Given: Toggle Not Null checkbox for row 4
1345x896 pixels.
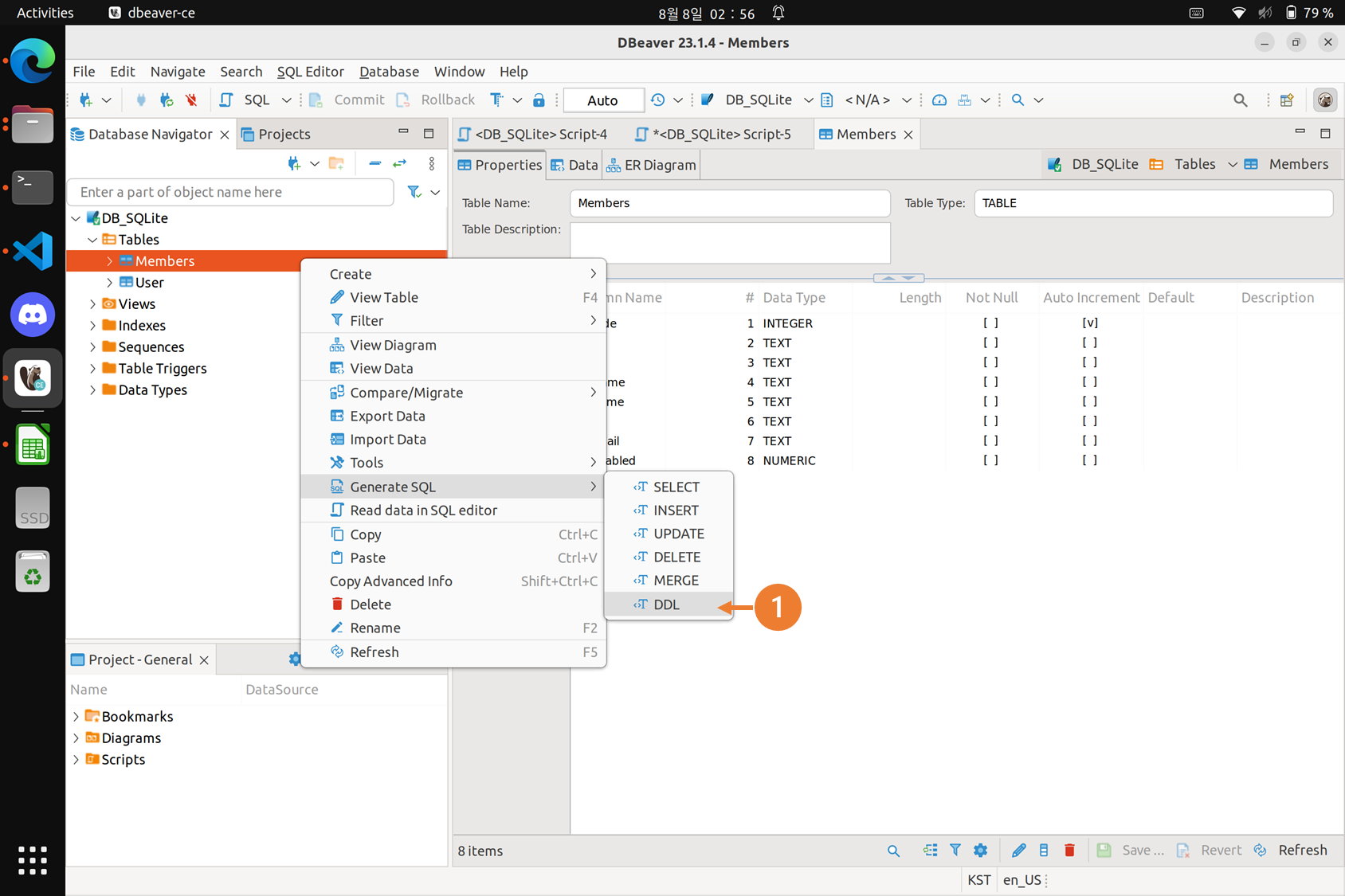Looking at the screenshot, I should [990, 381].
